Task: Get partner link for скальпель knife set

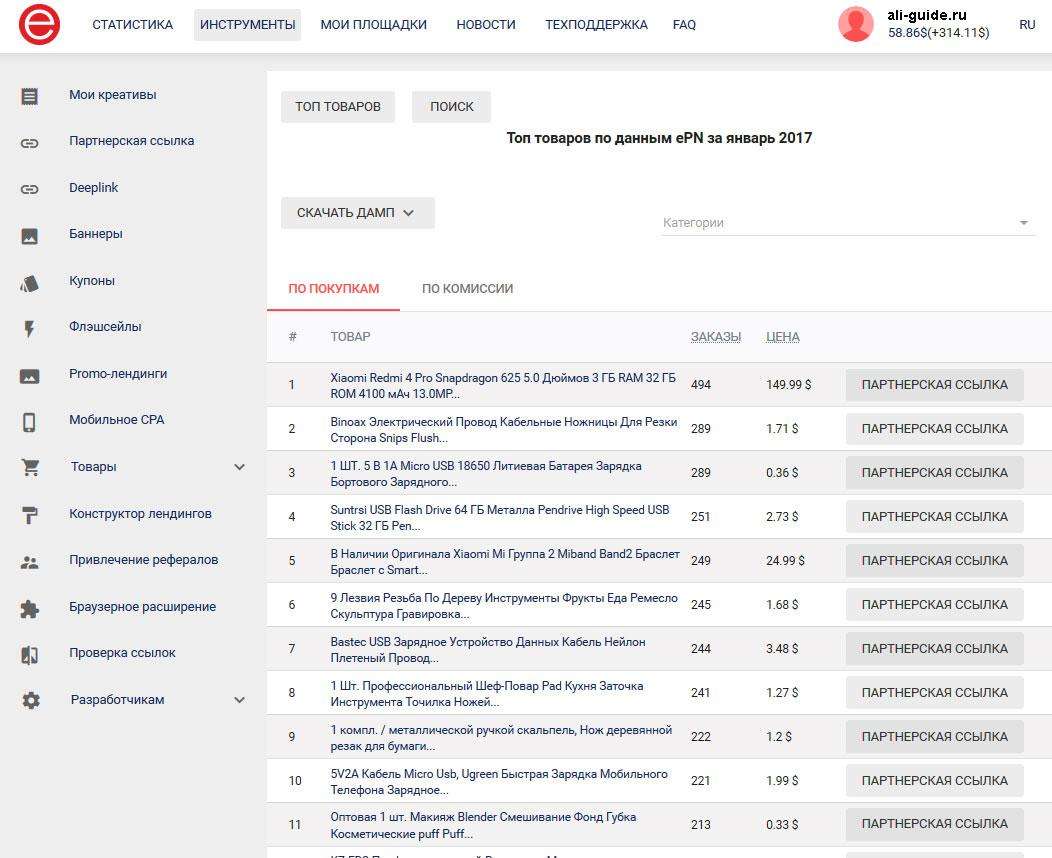Action: [935, 737]
